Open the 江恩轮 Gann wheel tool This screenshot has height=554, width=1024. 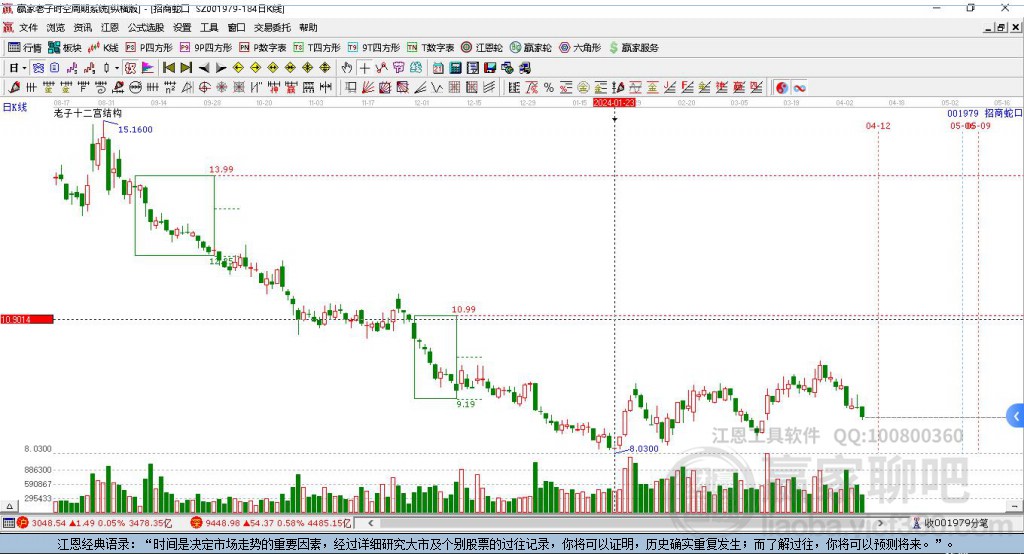[482, 48]
